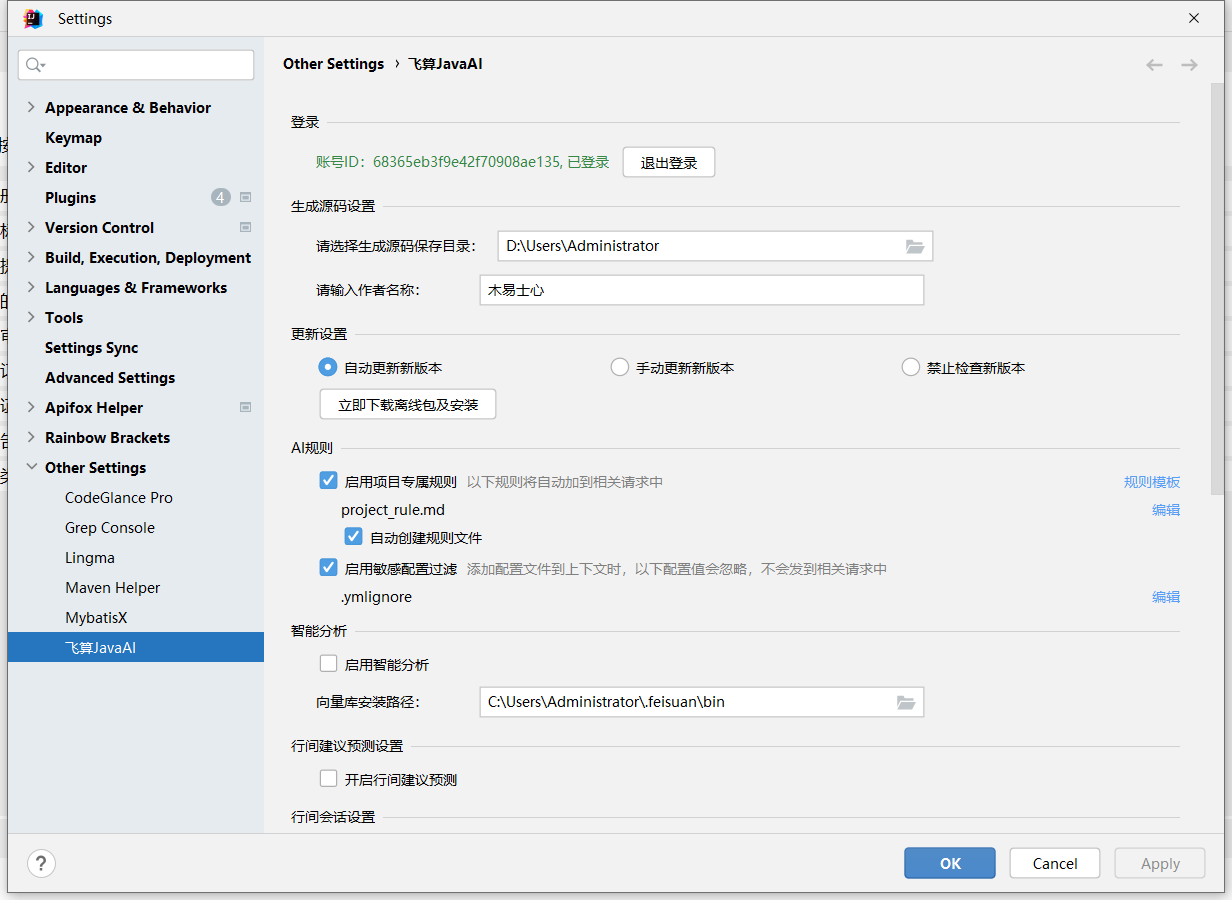This screenshot has height=900, width=1232.
Task: Close the Settings dialog window
Action: pyautogui.click(x=1194, y=18)
